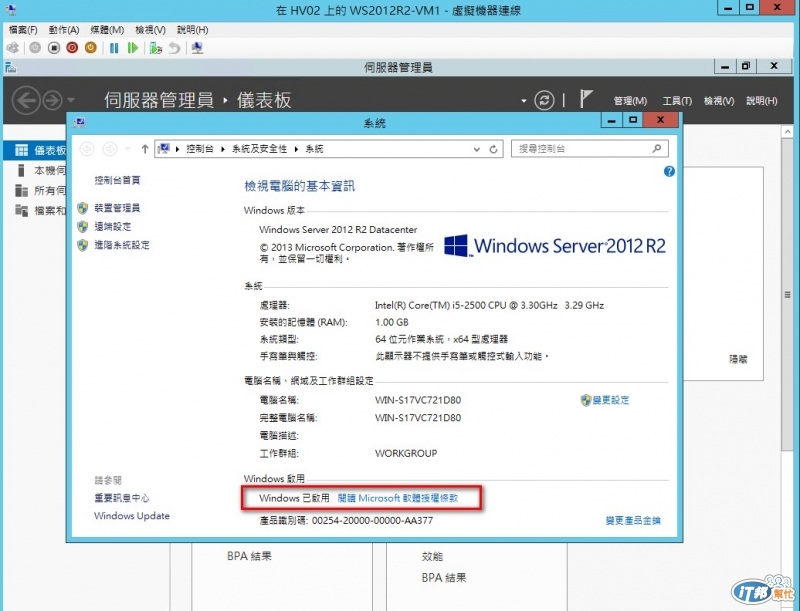
Task: Click the up-one-level arrow in System window
Action: click(145, 149)
